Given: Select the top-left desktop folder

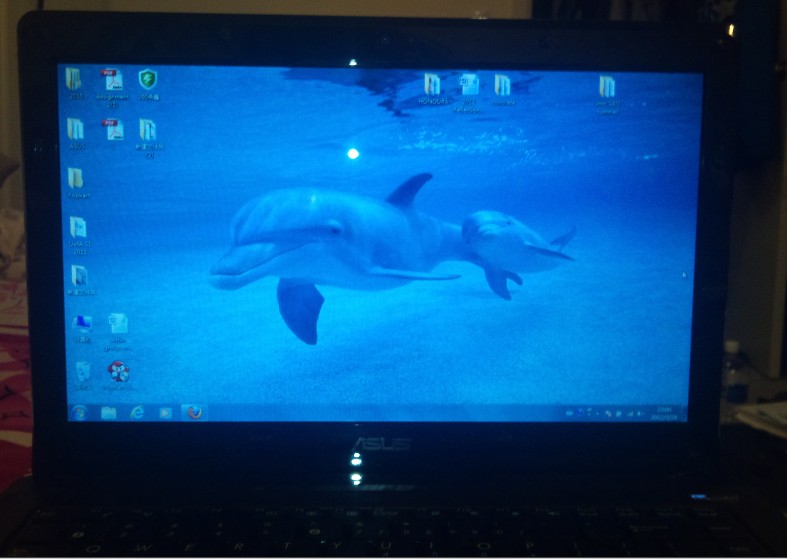Looking at the screenshot, I should coord(75,81).
